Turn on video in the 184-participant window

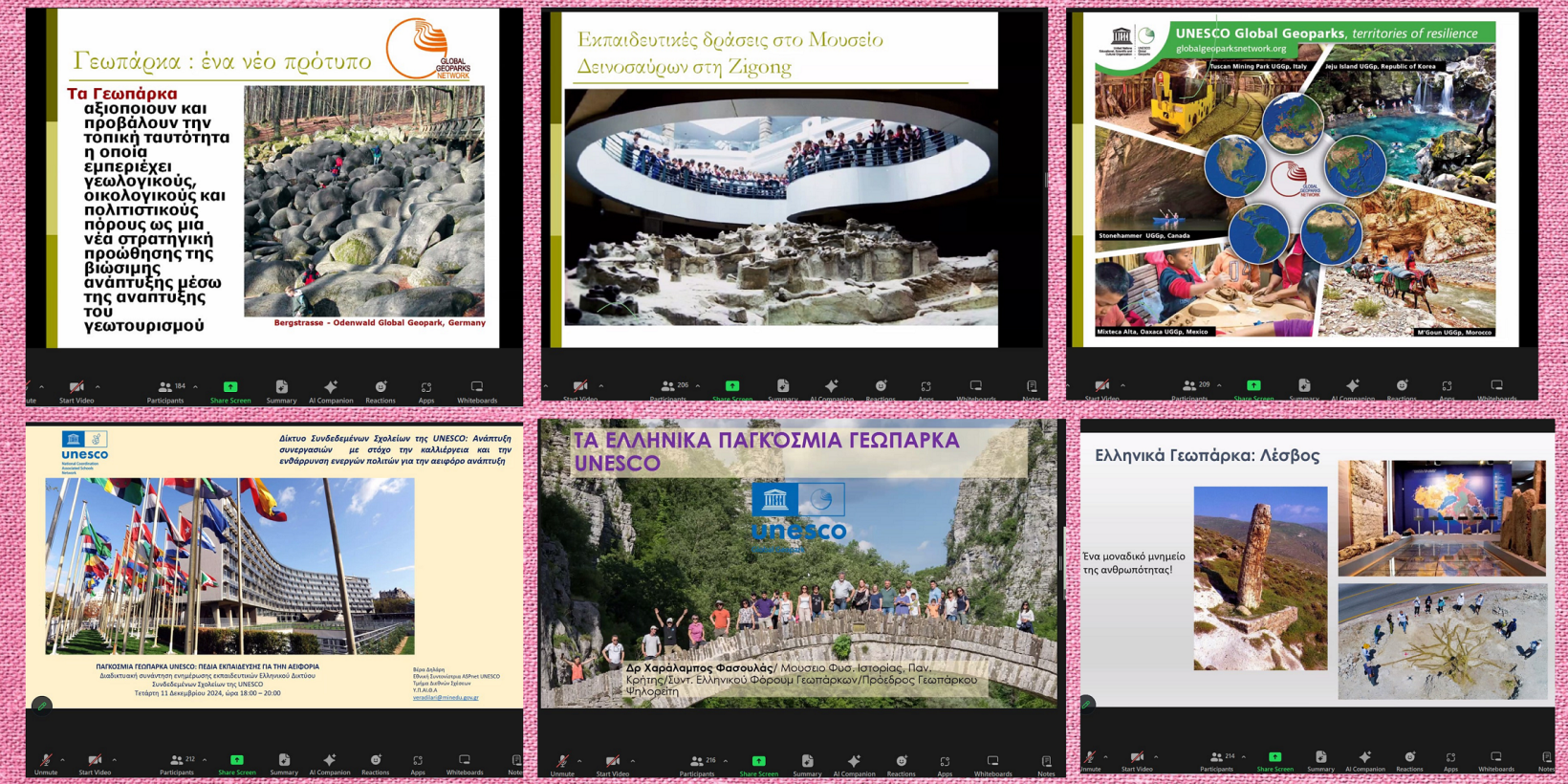tap(76, 391)
